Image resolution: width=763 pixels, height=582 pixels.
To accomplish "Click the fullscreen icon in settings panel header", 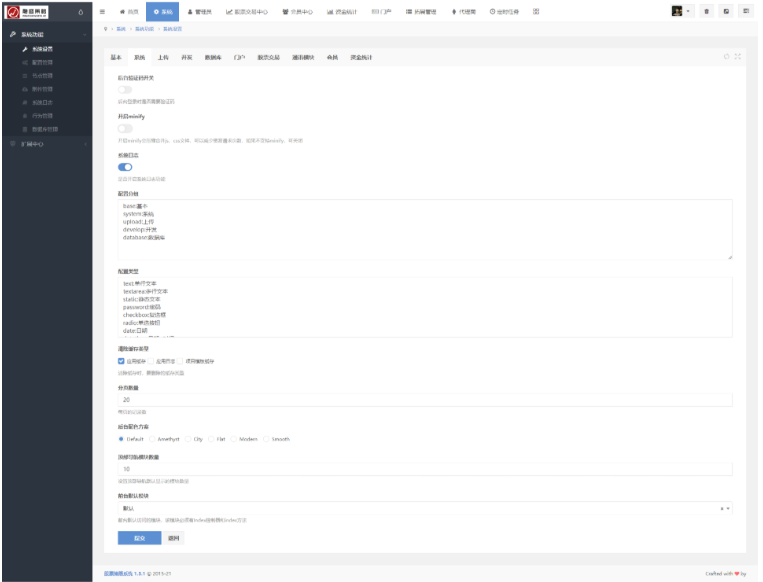I will [x=738, y=56].
